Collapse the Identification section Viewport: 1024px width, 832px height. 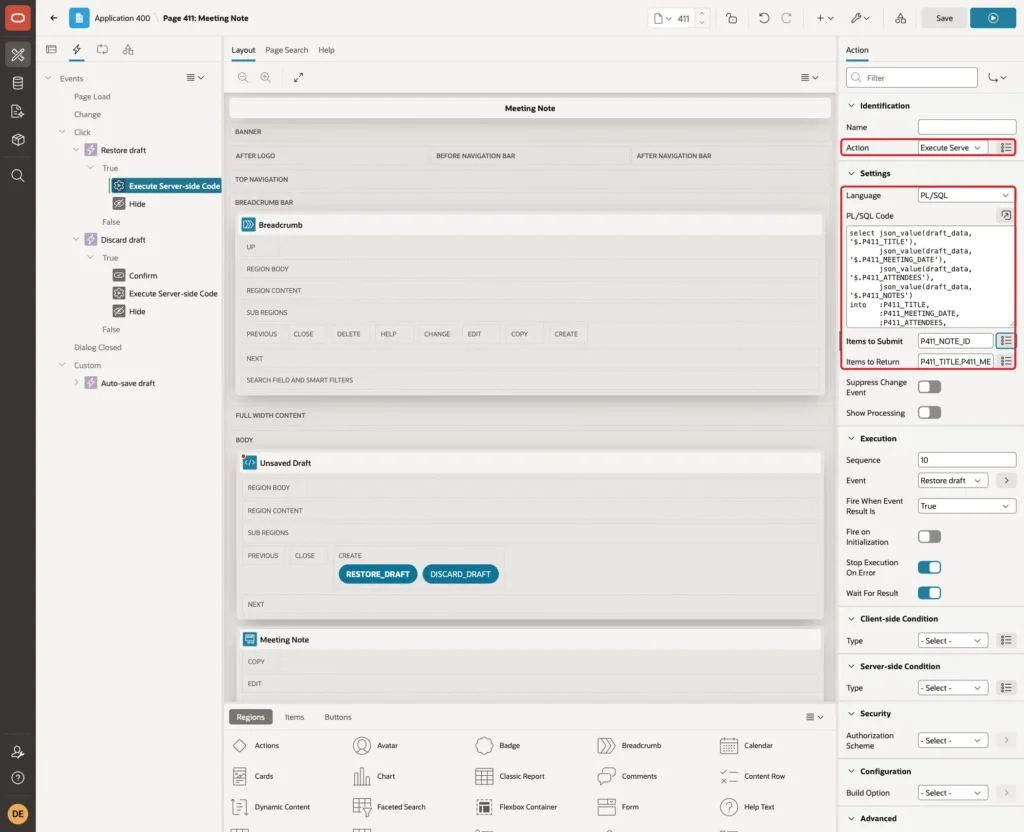(x=851, y=106)
